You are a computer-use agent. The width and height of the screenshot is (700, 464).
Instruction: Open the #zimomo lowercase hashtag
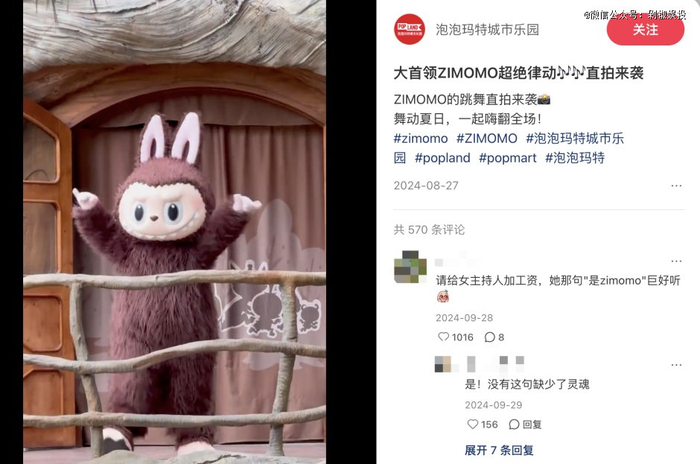[x=421, y=138]
